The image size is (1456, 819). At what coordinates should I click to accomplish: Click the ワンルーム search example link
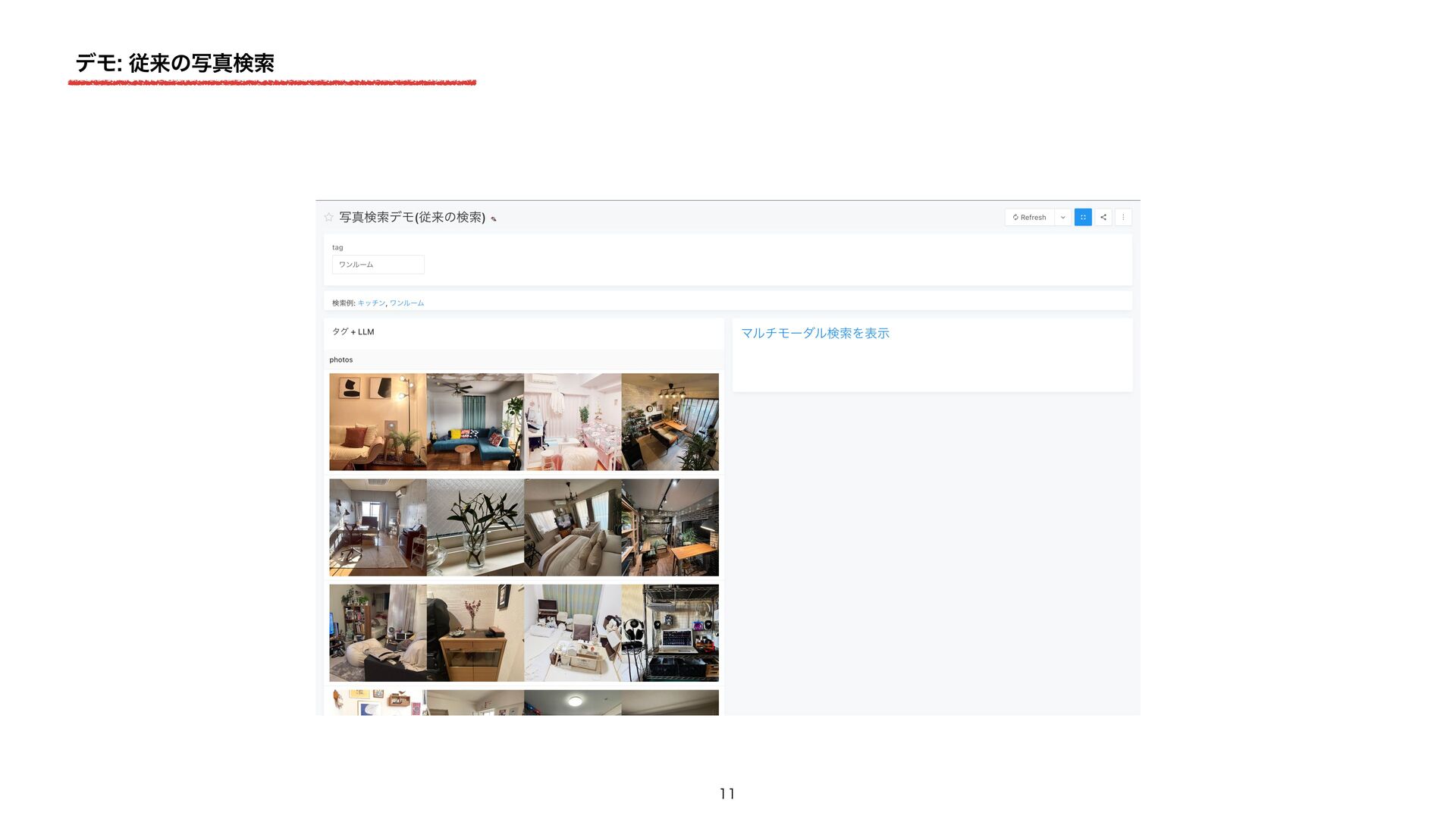406,303
